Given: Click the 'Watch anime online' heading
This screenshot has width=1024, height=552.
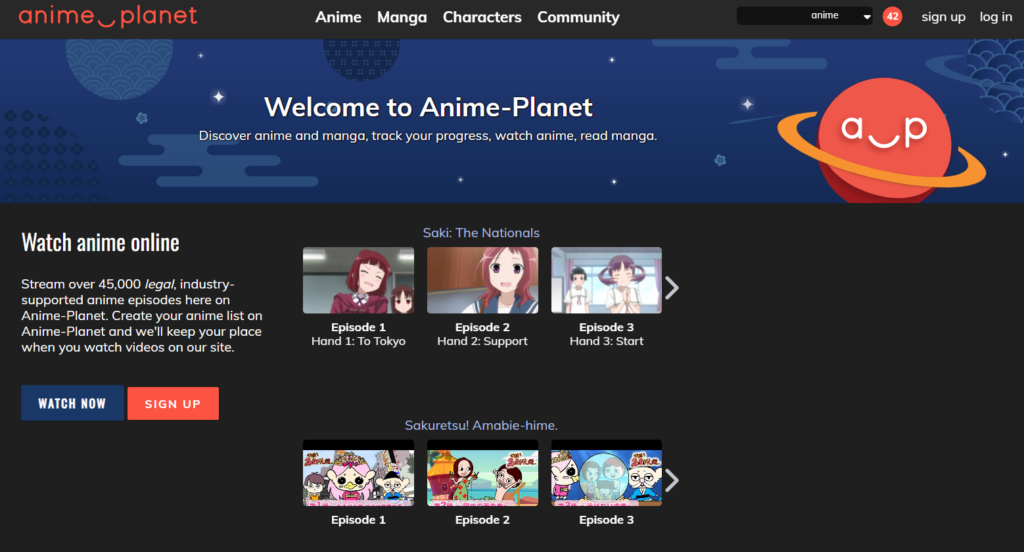Looking at the screenshot, I should point(101,242).
